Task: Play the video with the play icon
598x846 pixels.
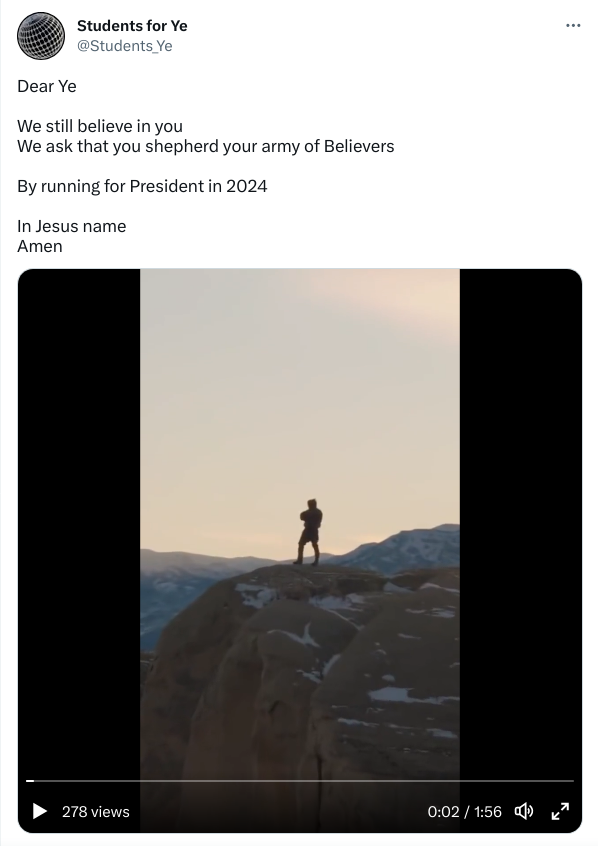Action: (x=39, y=811)
